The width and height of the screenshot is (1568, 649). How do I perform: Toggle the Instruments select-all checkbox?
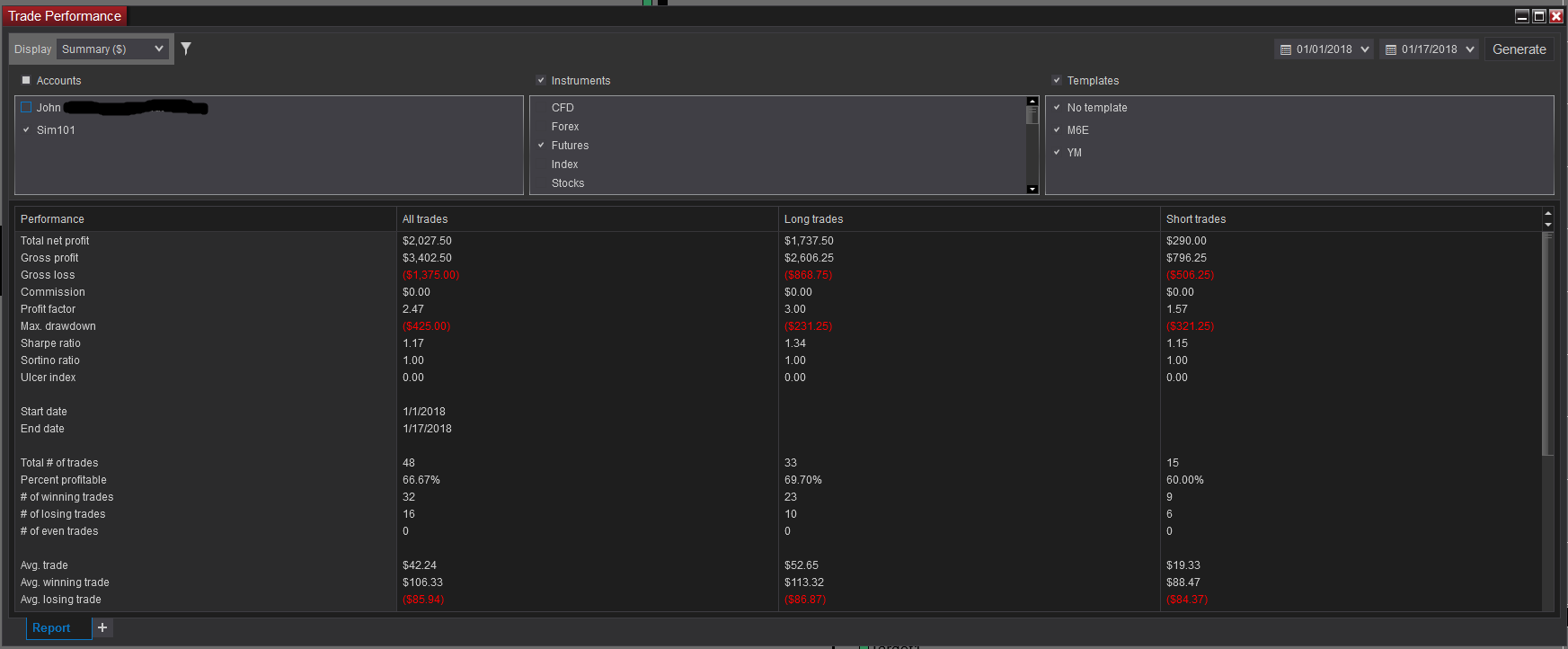[x=541, y=80]
